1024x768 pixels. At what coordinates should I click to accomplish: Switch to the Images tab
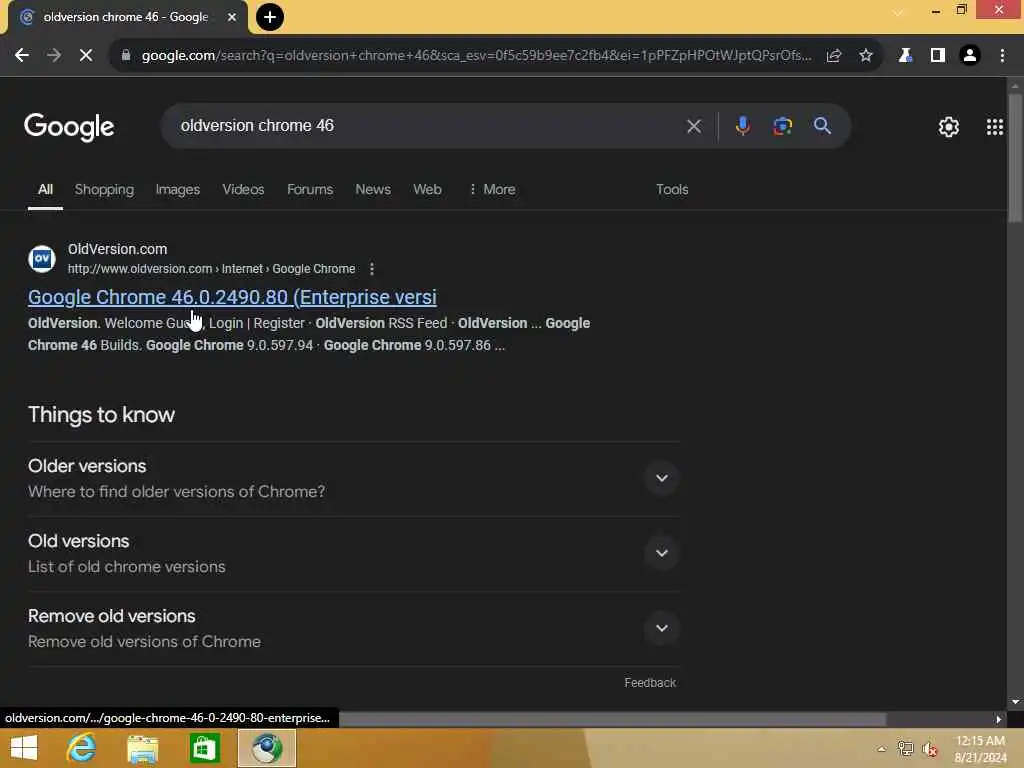coord(178,189)
